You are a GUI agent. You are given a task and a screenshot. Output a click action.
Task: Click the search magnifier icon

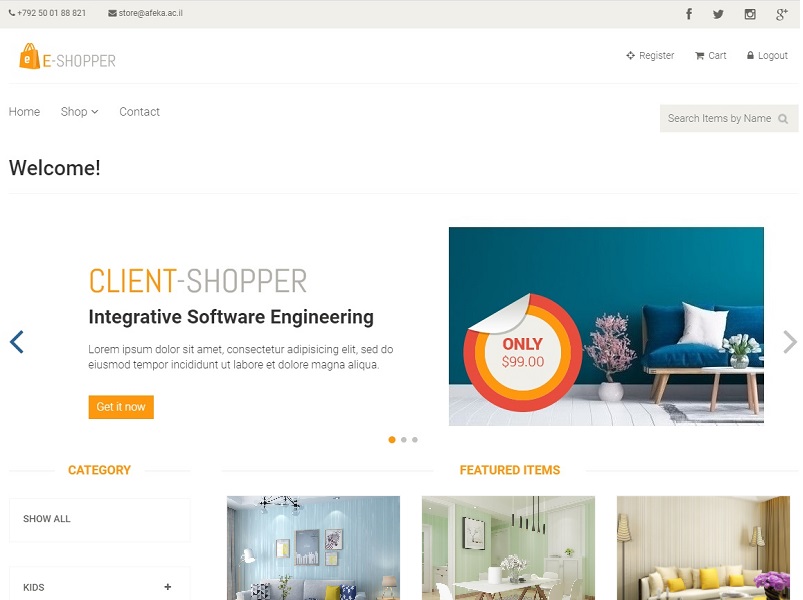pyautogui.click(x=783, y=119)
